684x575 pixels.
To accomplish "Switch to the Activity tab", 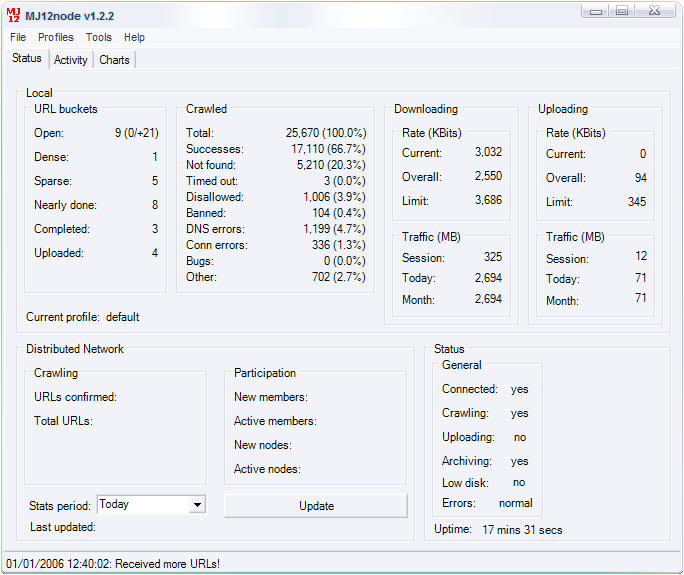I will click(x=71, y=60).
